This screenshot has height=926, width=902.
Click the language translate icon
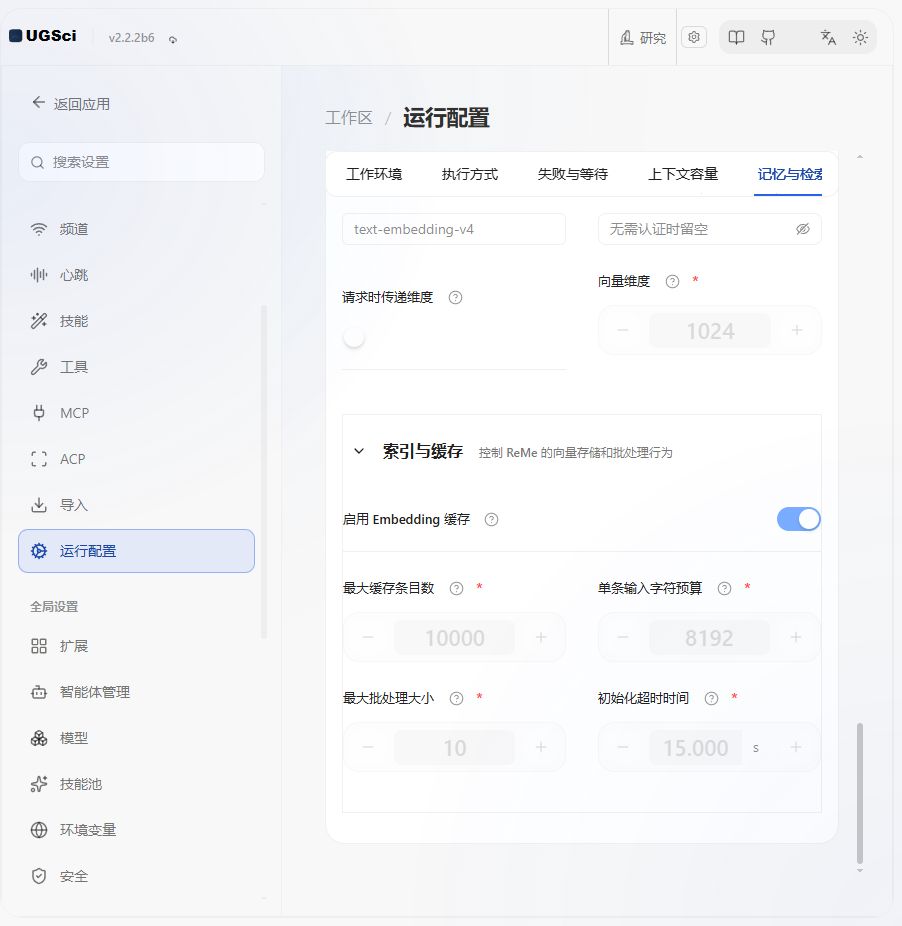pos(828,38)
